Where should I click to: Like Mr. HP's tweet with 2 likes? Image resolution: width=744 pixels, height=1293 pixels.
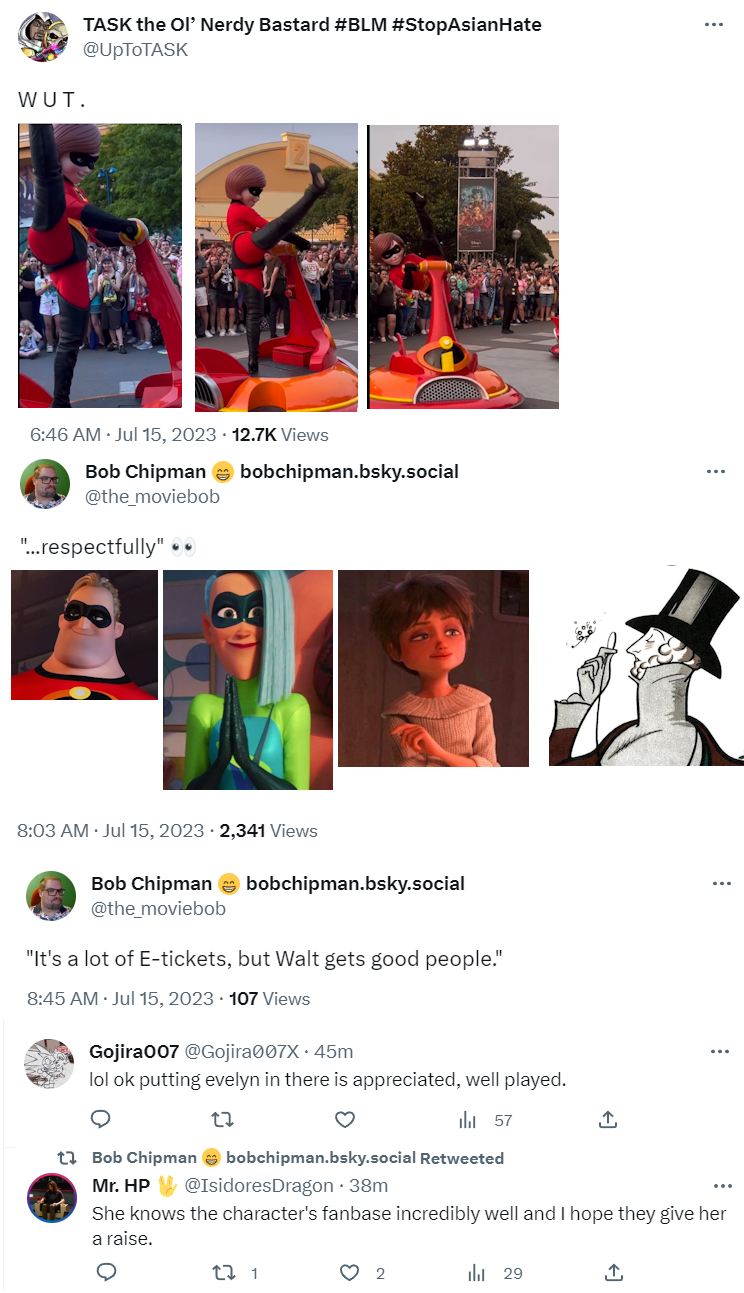(362, 1273)
